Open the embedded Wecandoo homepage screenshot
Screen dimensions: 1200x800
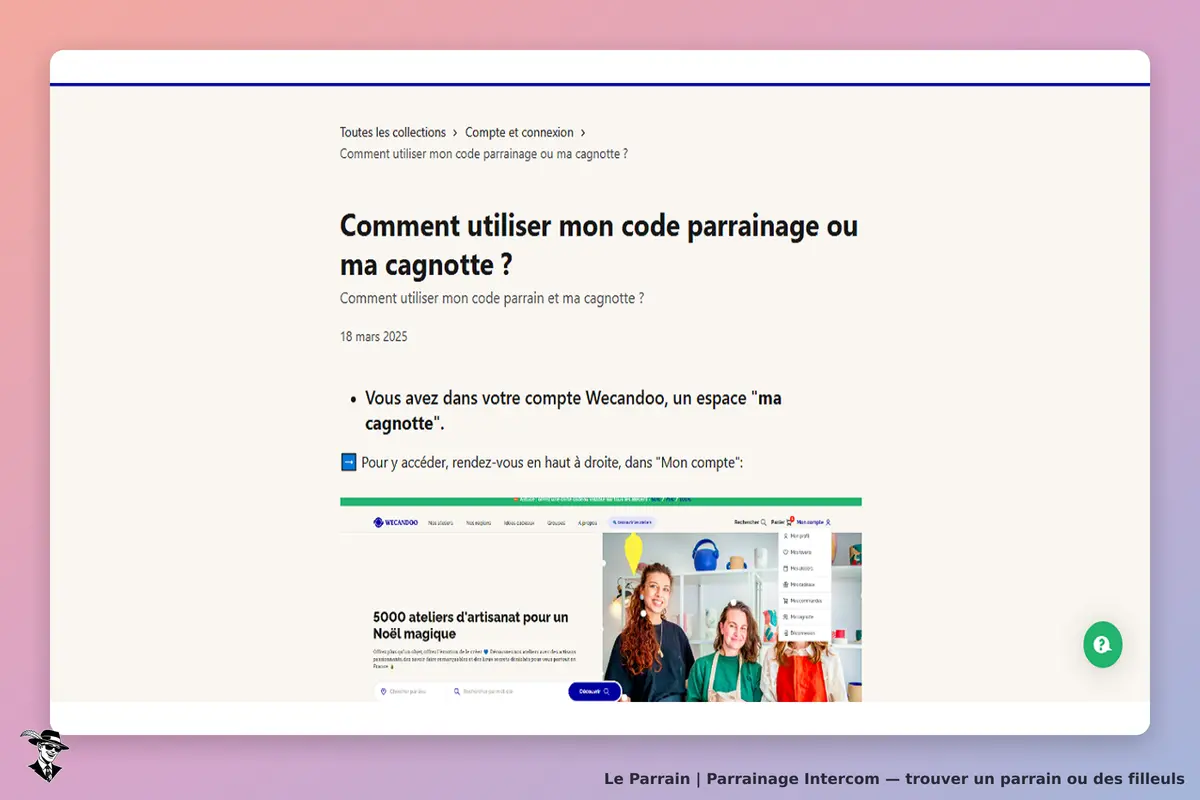point(601,600)
